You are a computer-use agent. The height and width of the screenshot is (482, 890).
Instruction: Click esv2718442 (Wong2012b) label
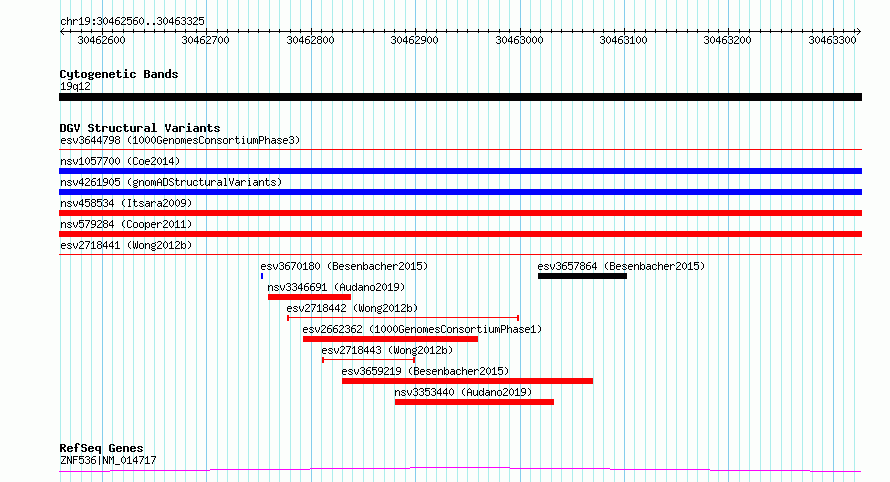point(352,308)
